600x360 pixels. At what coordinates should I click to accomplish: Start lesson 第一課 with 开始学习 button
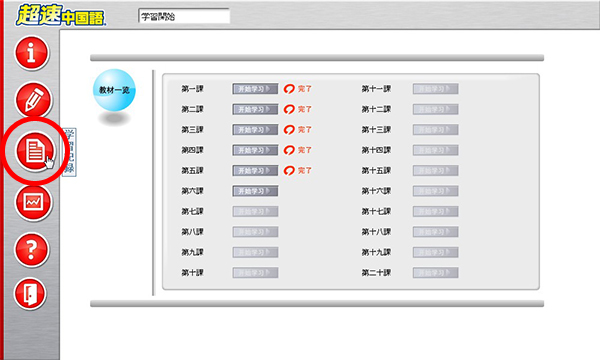pos(255,89)
